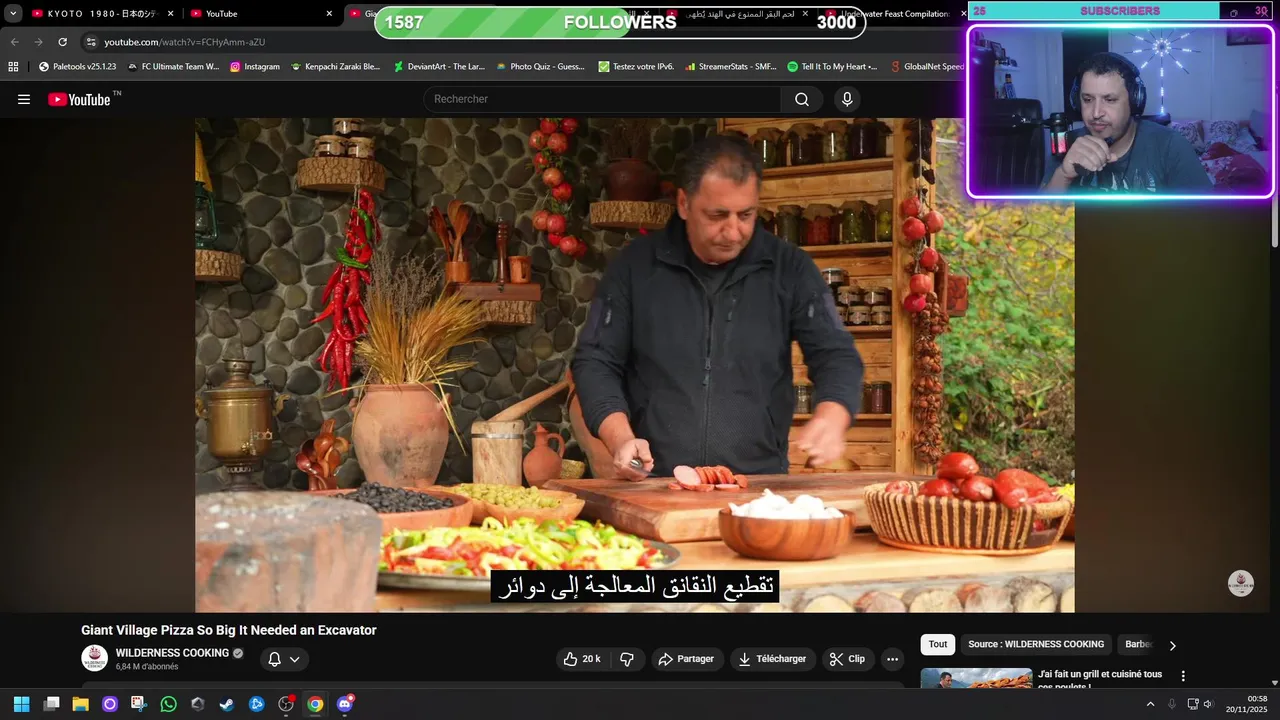Open WhatsApp from the taskbar
This screenshot has height=720, width=1280.
coord(168,704)
